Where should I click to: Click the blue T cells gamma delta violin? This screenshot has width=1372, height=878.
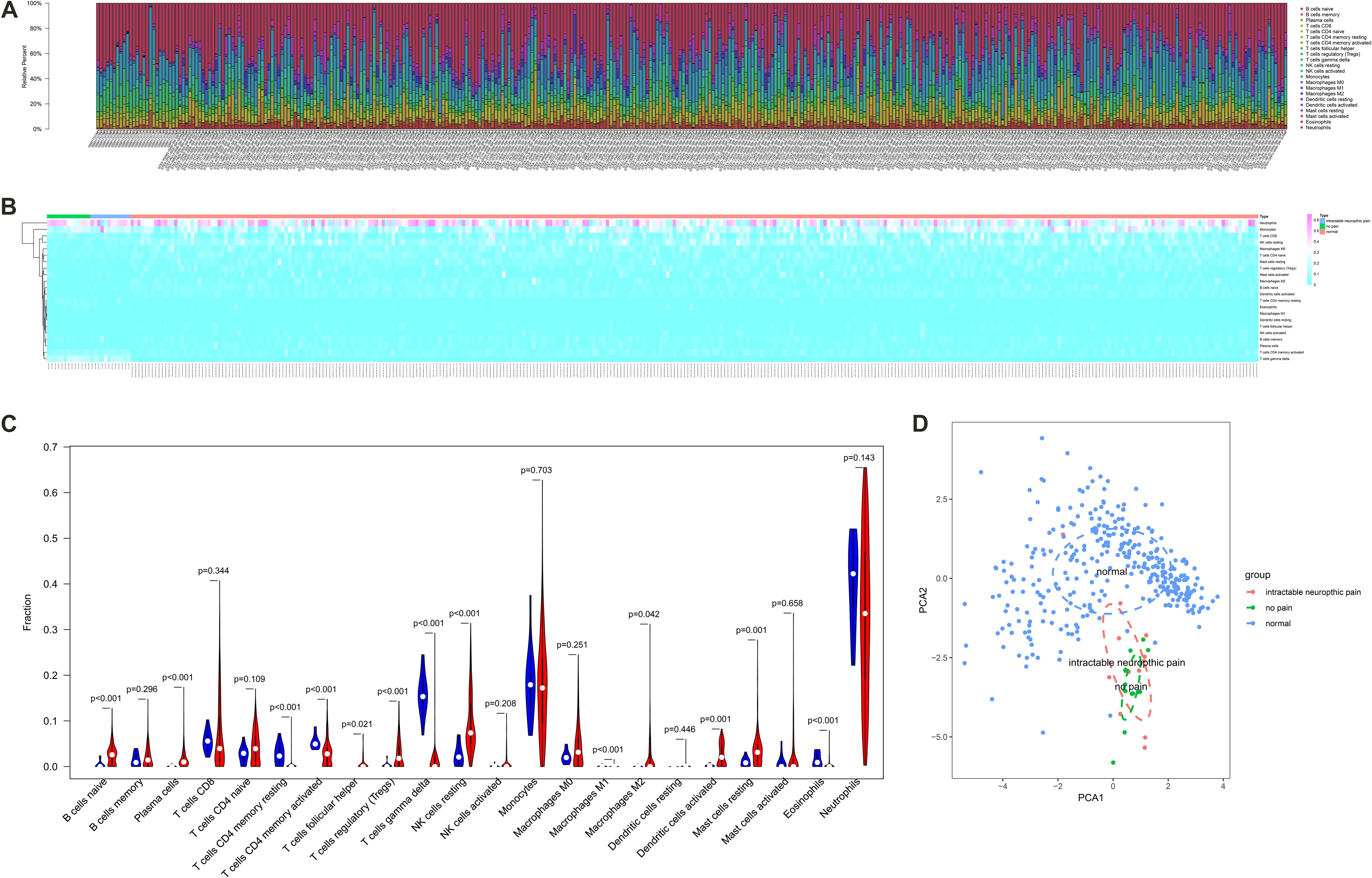[423, 694]
